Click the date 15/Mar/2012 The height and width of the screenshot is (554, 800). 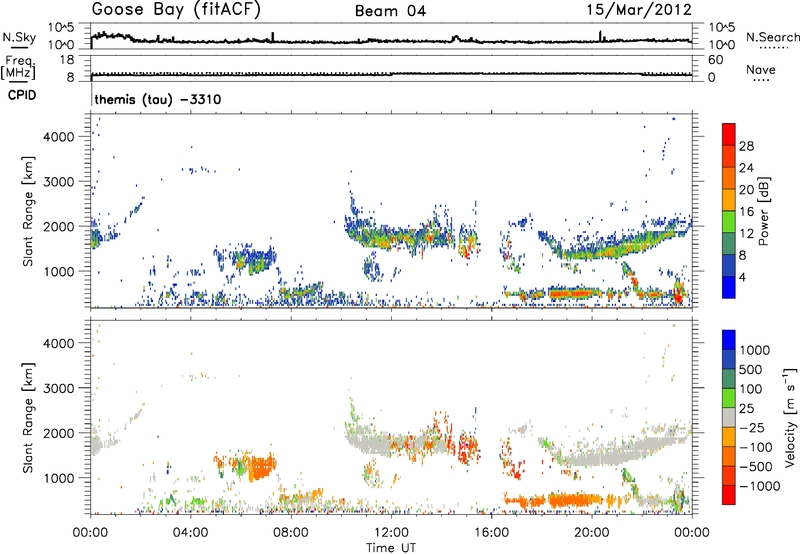pos(639,10)
